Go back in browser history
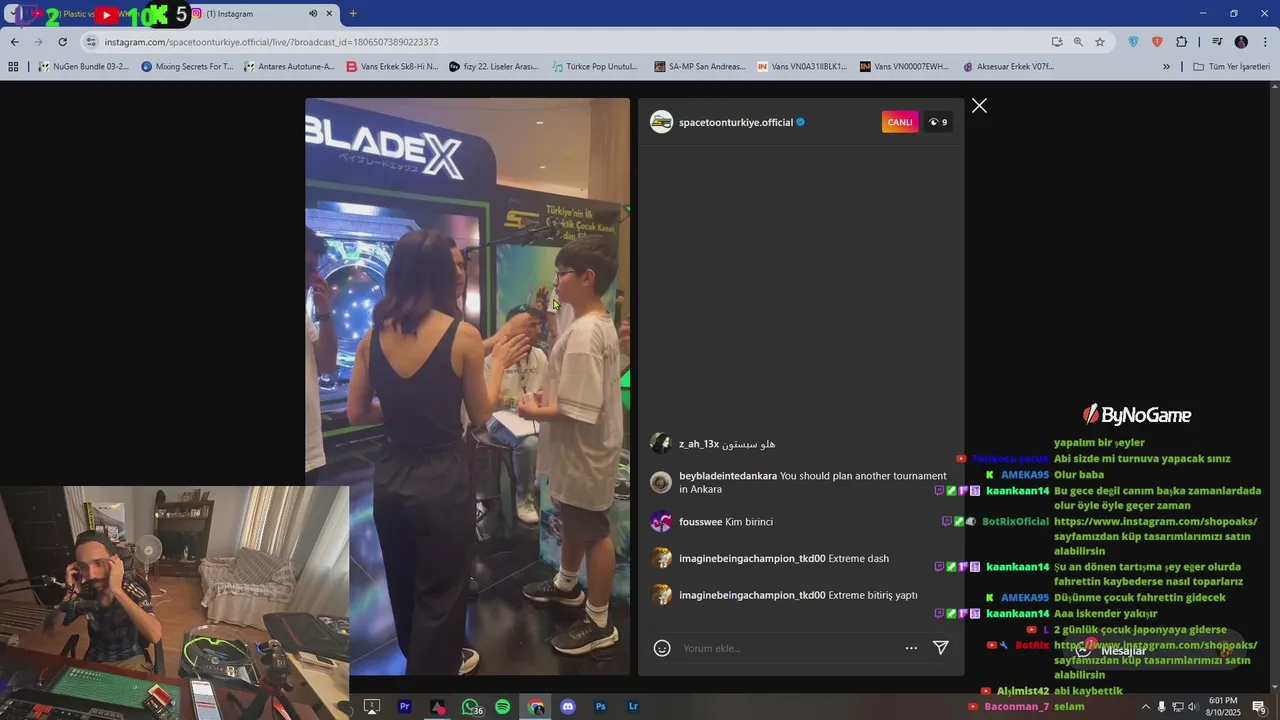The width and height of the screenshot is (1280, 720). click(14, 42)
